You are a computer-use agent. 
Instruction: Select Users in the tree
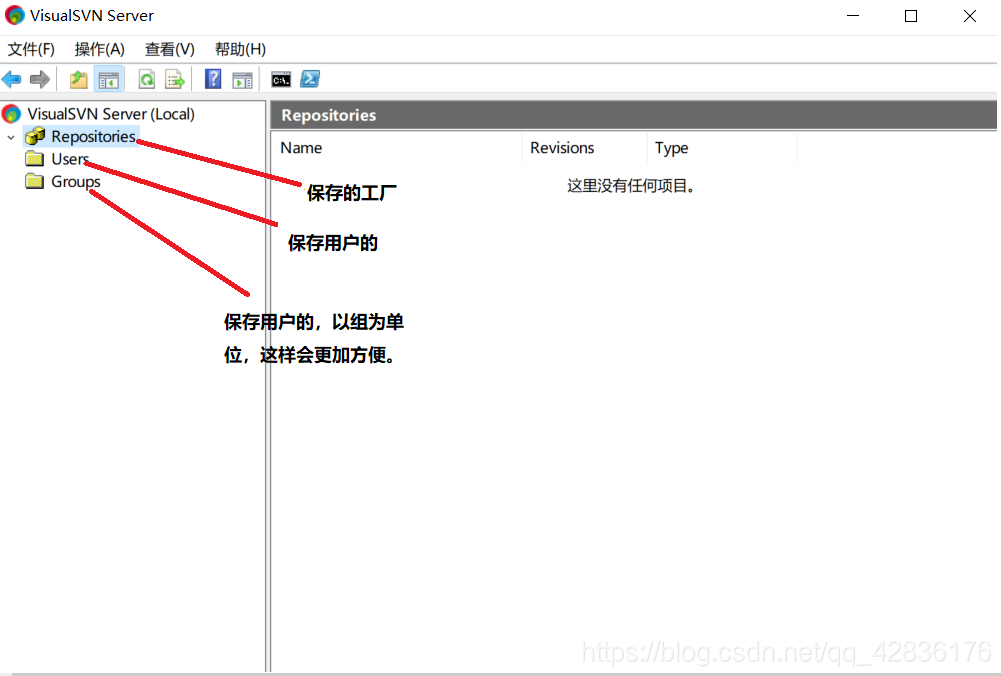click(x=70, y=159)
